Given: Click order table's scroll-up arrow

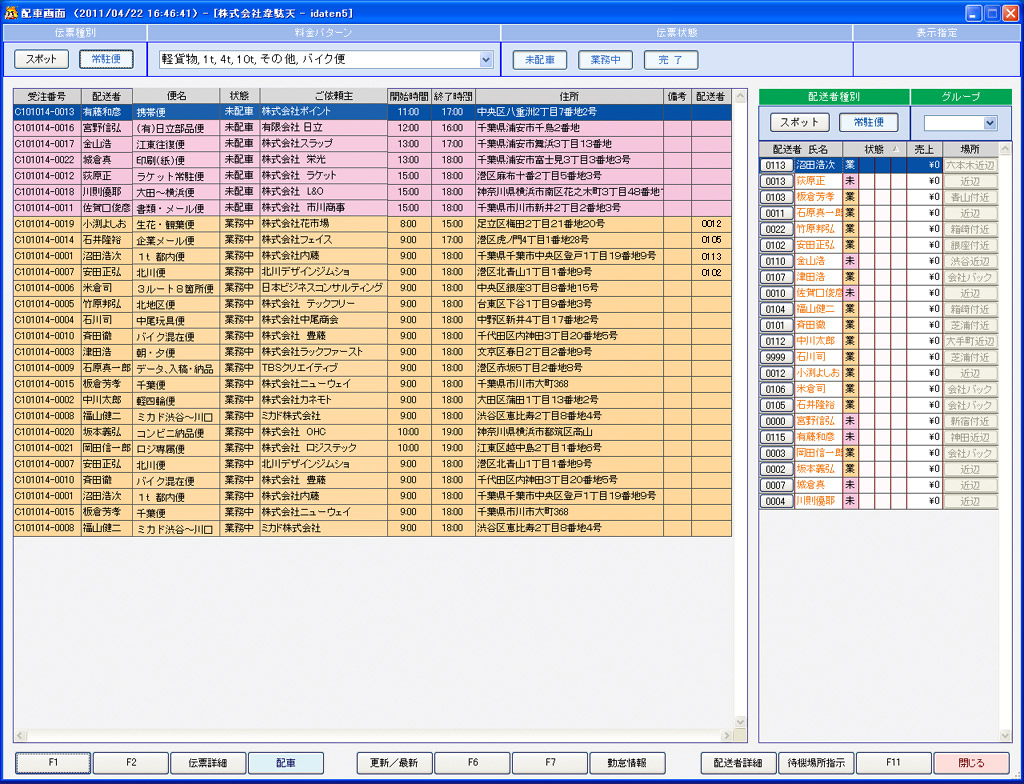Looking at the screenshot, I should point(740,97).
